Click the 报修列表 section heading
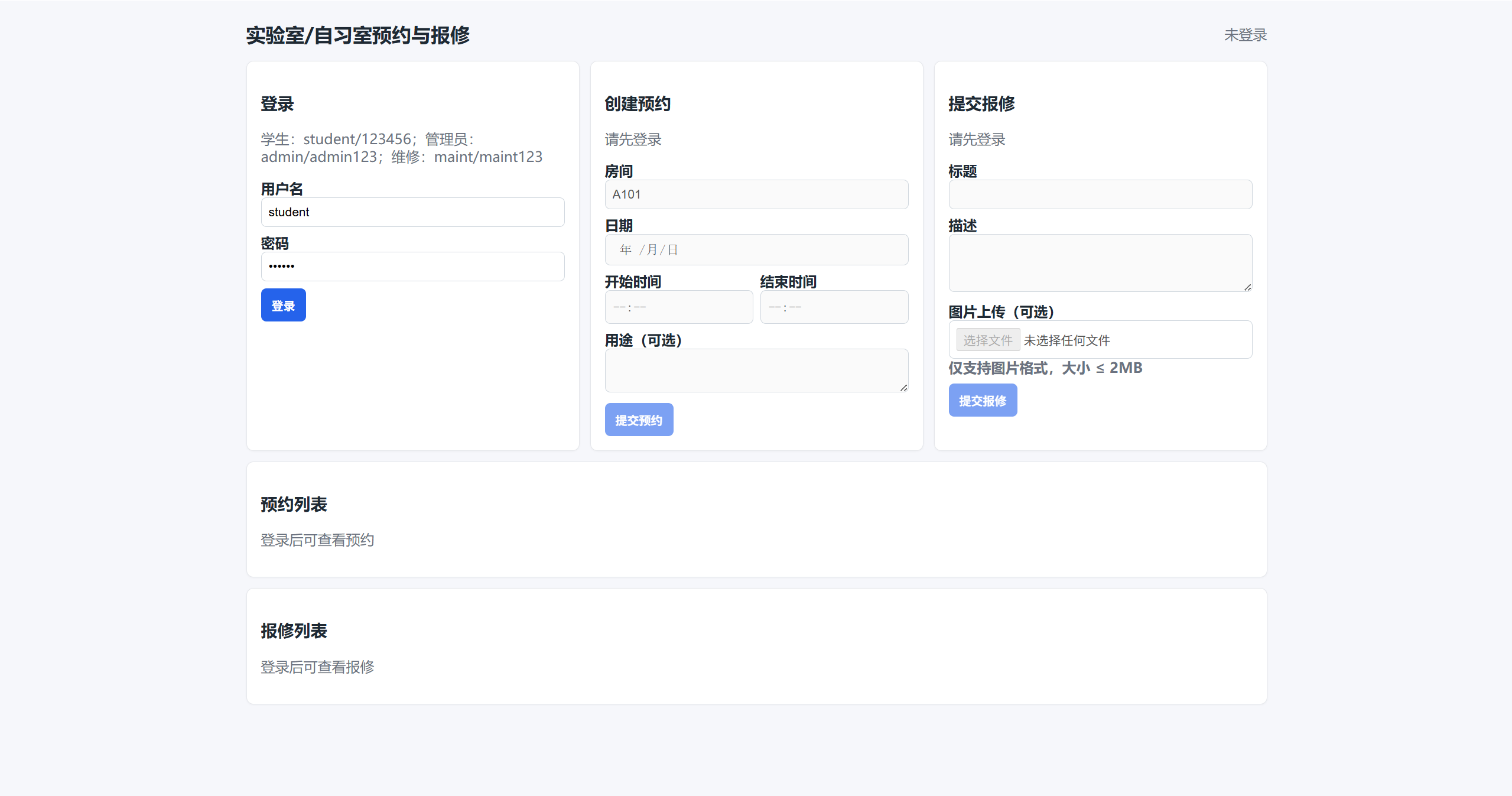The width and height of the screenshot is (1512, 796). (x=294, y=631)
